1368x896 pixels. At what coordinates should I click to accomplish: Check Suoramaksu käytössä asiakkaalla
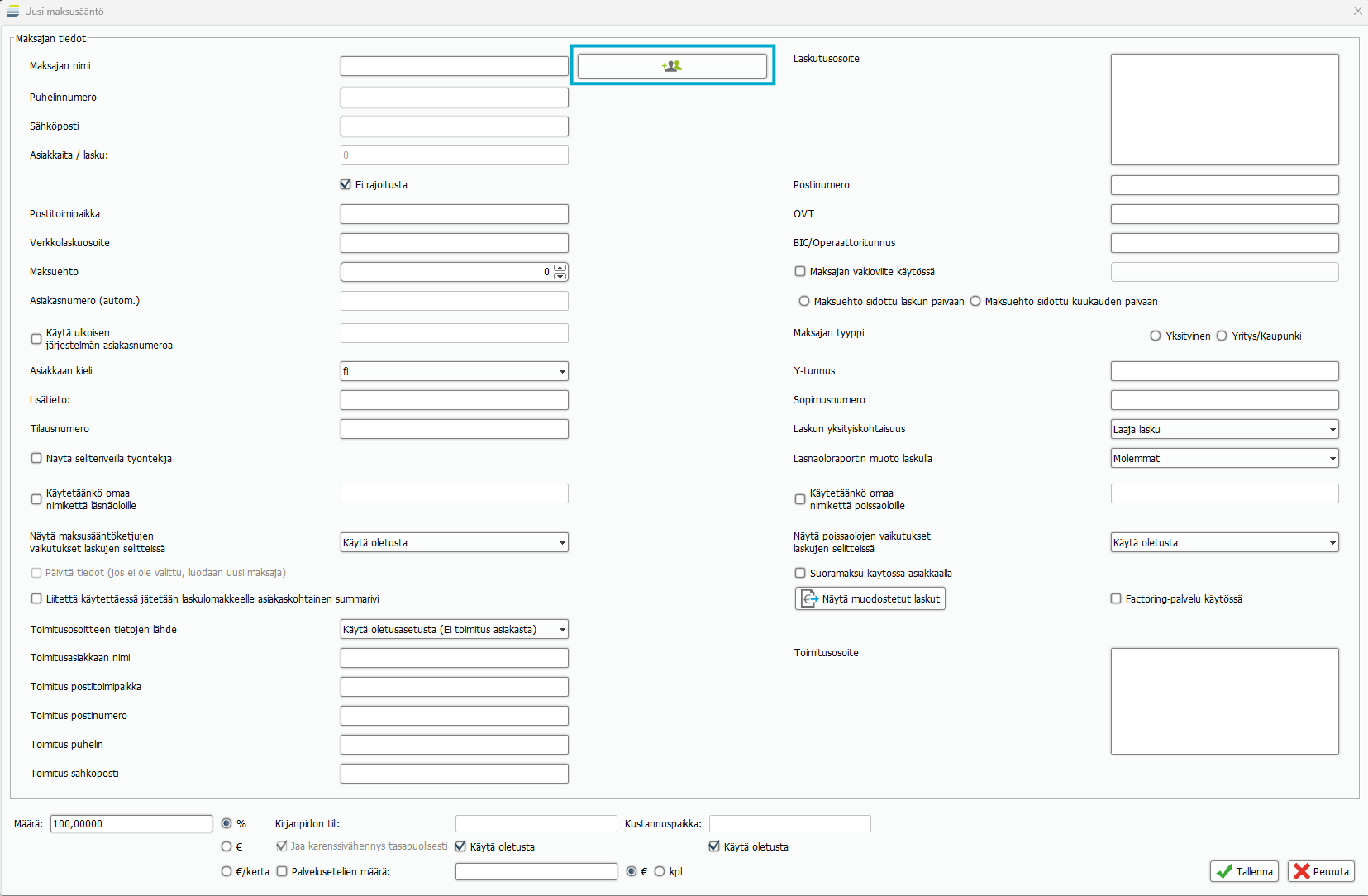tap(800, 573)
